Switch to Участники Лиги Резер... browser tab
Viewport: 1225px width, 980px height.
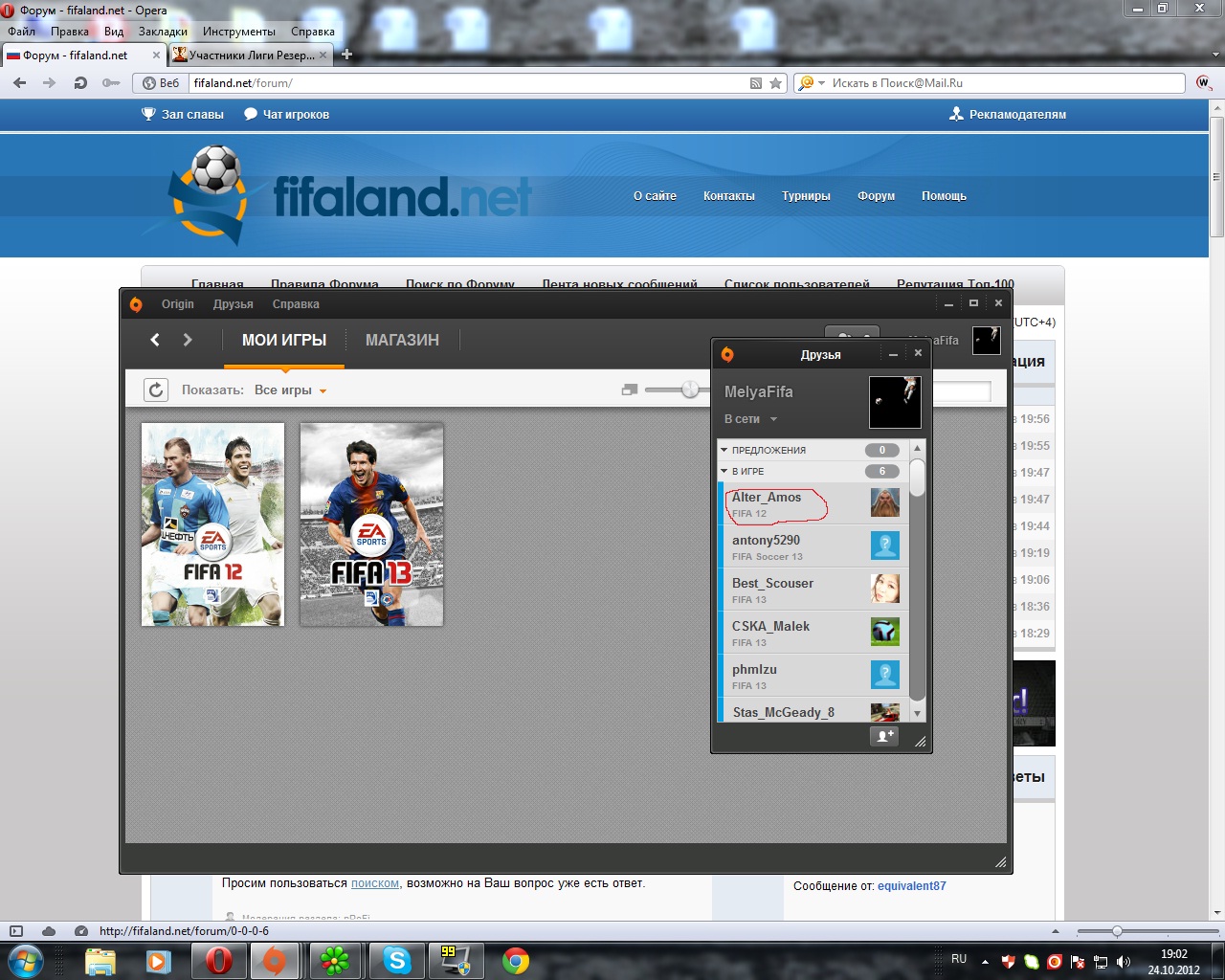click(x=251, y=55)
